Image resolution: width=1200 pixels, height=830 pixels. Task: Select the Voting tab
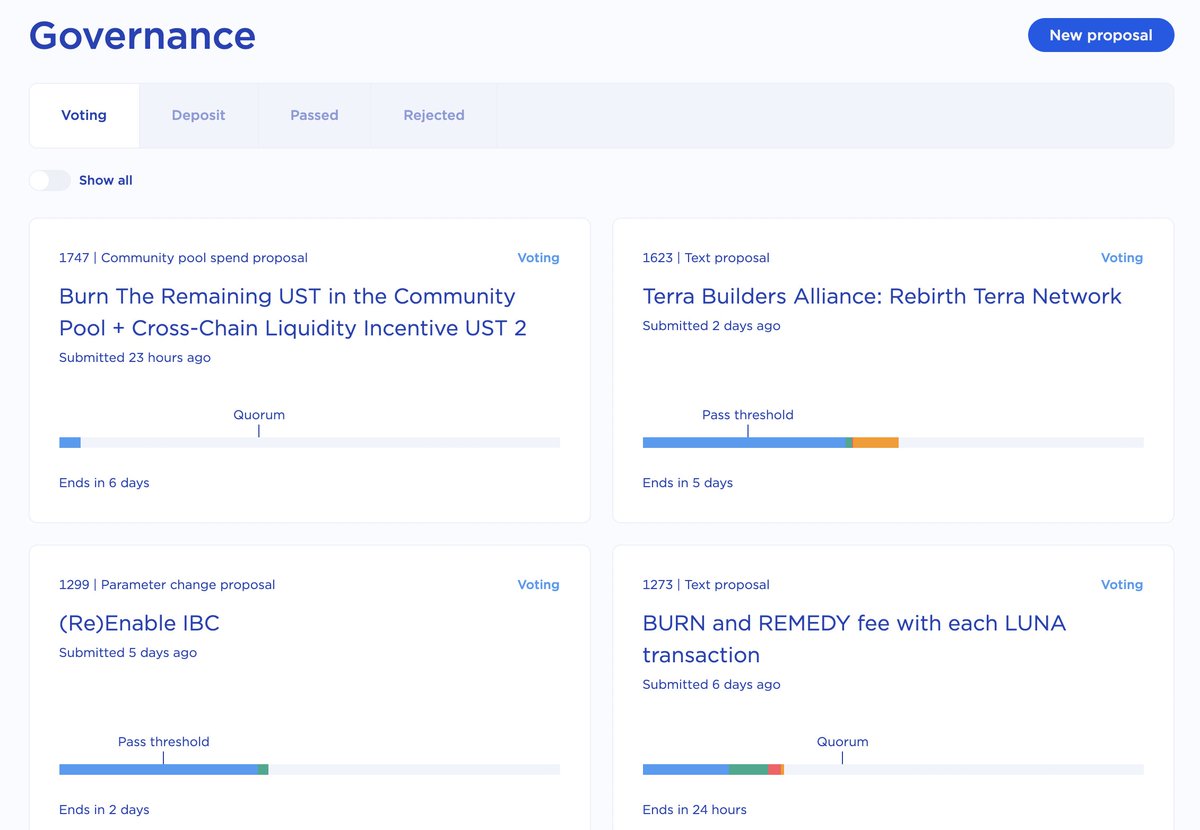(84, 115)
